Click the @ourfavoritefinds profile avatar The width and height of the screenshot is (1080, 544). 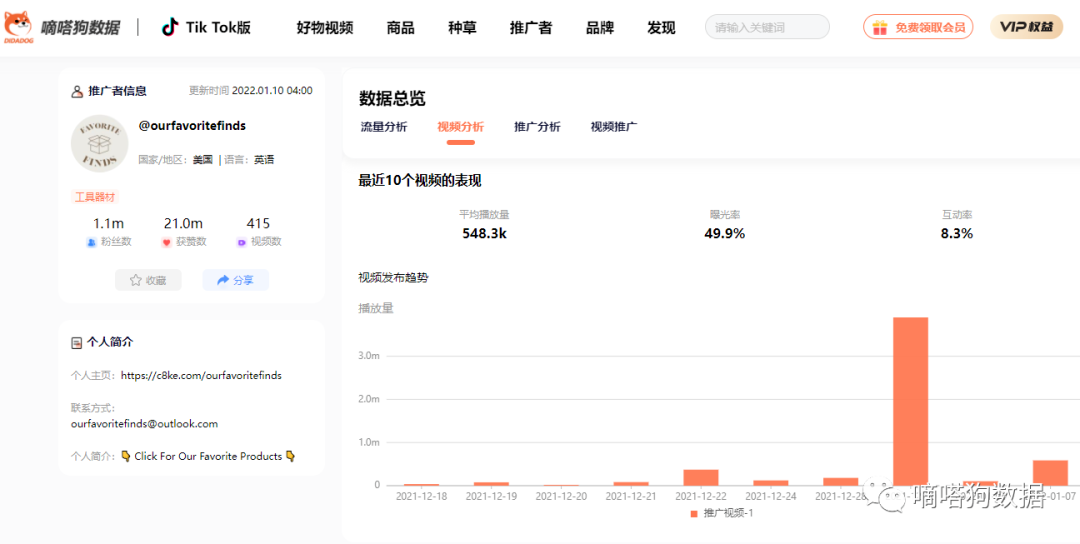(100, 143)
